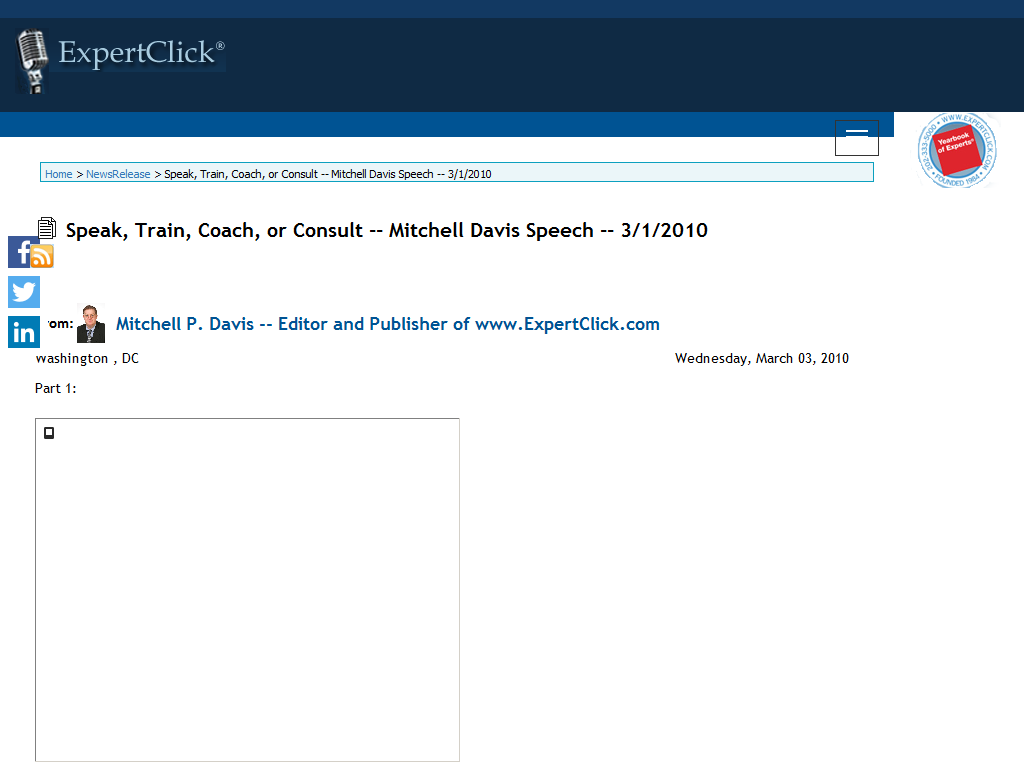Image resolution: width=1024 pixels, height=768 pixels.
Task: Open the hamburger navigation menu
Action: click(857, 138)
